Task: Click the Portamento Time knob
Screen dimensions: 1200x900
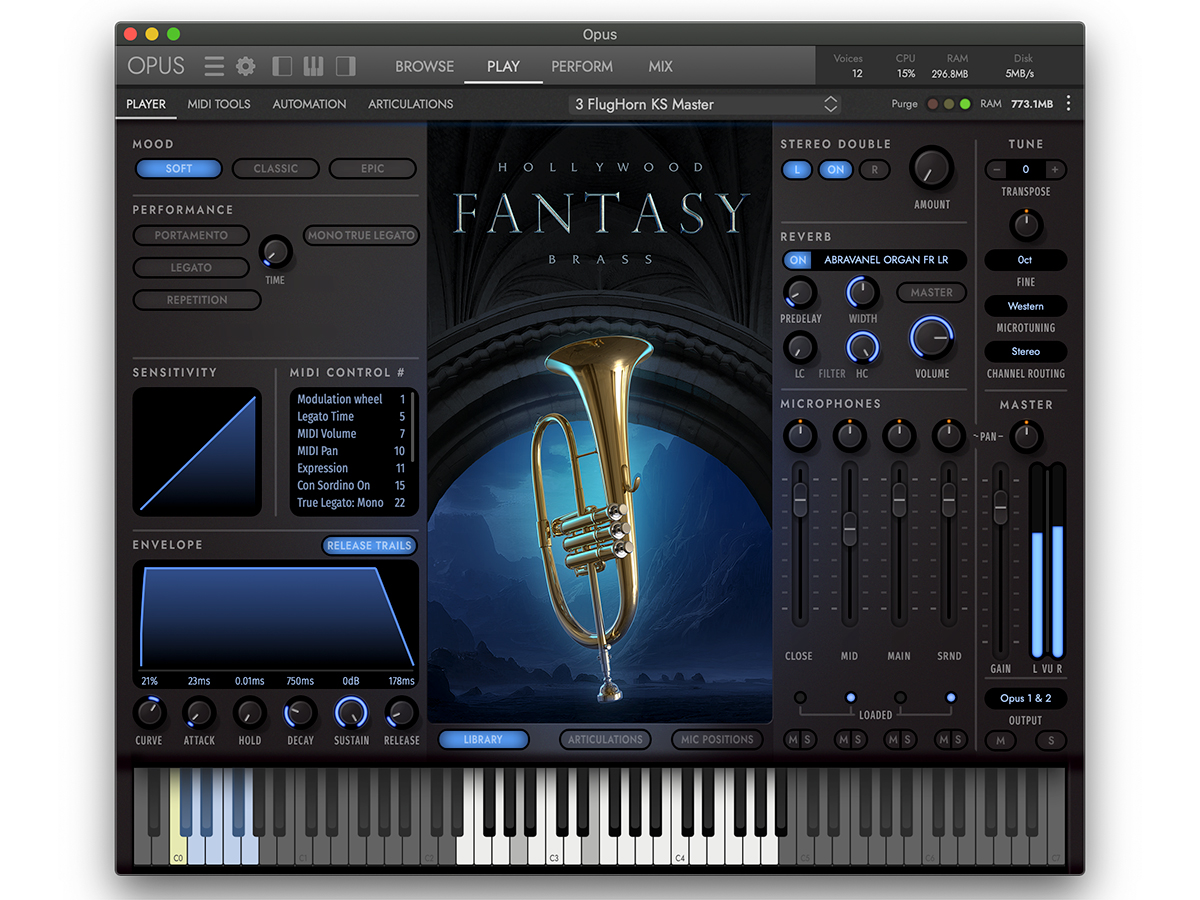Action: [275, 252]
